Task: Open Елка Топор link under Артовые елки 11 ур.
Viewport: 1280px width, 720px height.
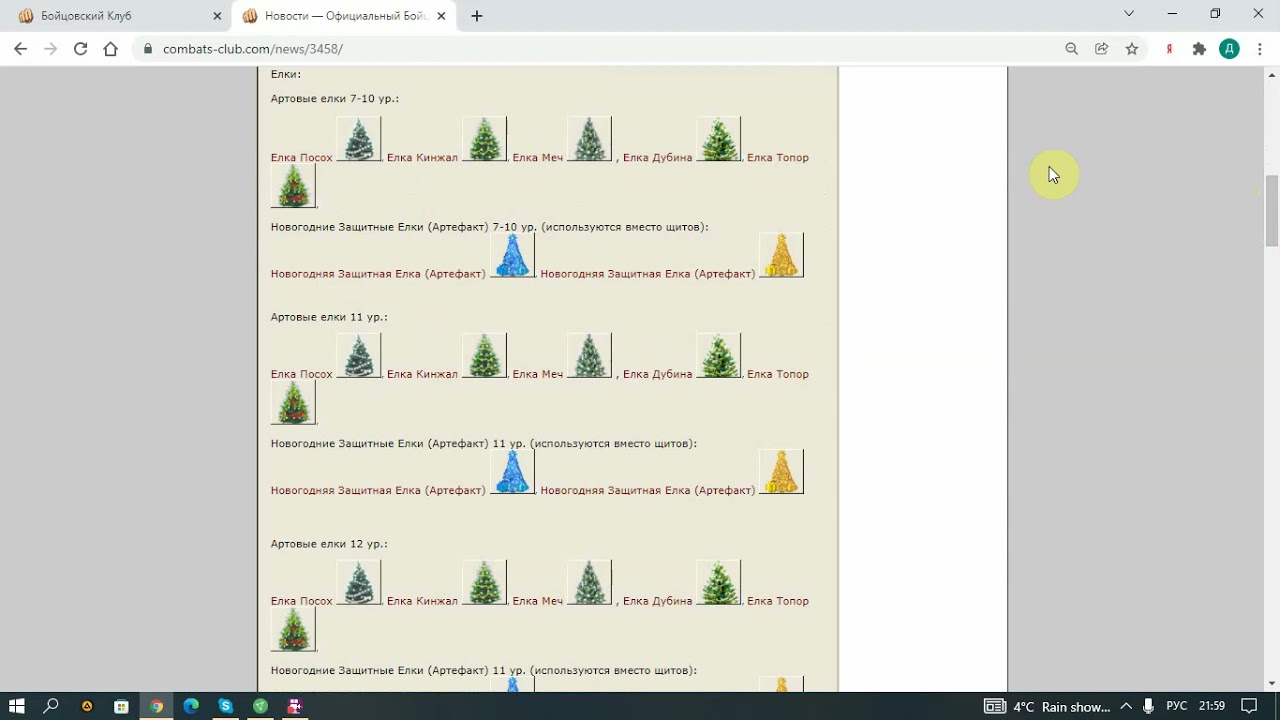Action: [777, 374]
